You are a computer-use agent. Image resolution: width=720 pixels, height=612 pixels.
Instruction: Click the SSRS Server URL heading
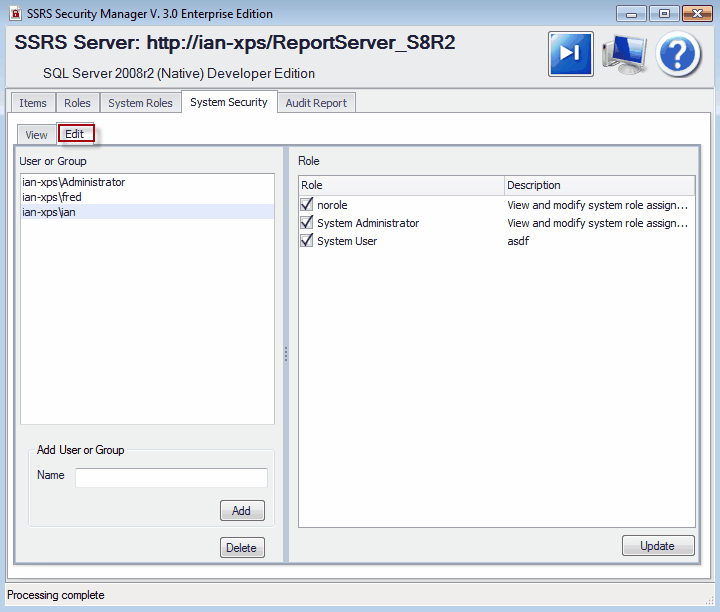235,43
